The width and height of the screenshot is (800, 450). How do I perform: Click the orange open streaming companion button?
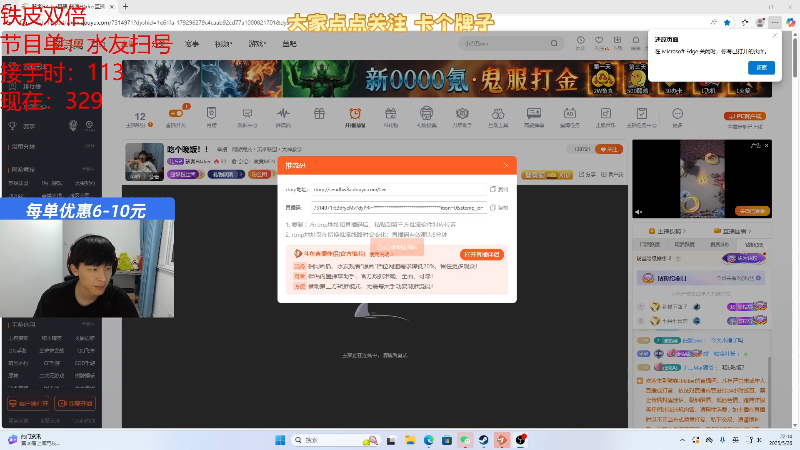coord(482,254)
